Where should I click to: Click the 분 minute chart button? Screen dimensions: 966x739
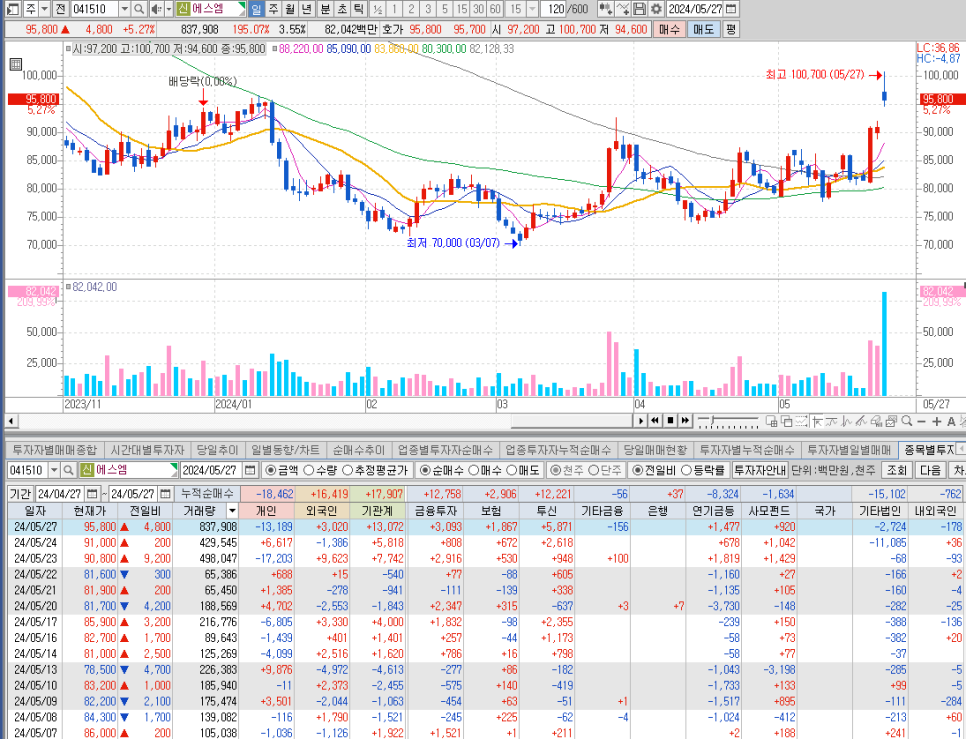pyautogui.click(x=325, y=9)
